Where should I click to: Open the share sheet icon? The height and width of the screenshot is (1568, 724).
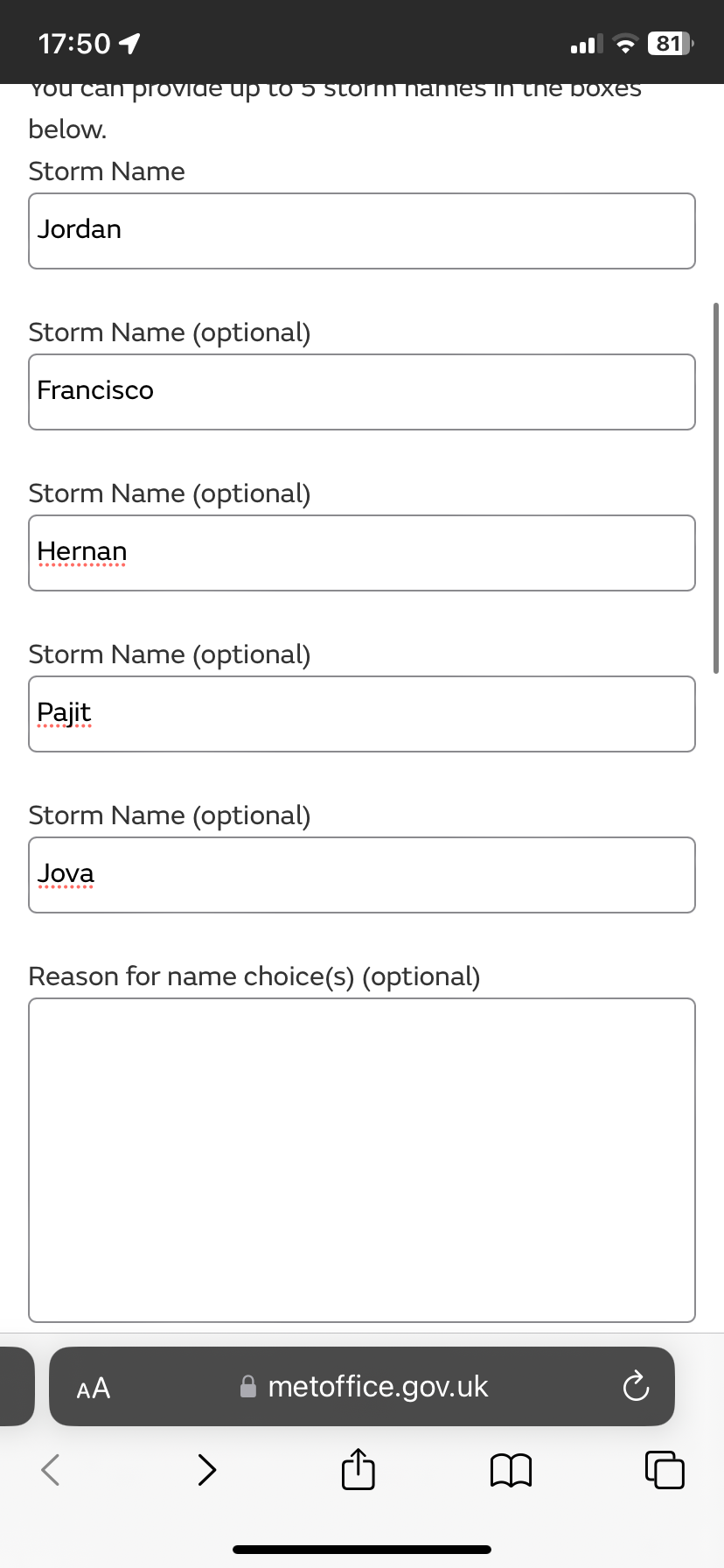click(358, 1468)
